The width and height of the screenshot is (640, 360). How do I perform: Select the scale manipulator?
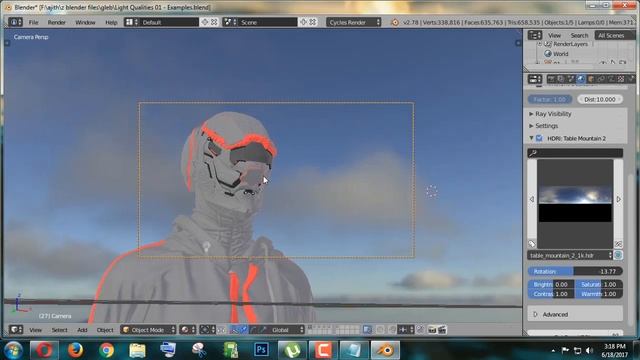pos(263,329)
